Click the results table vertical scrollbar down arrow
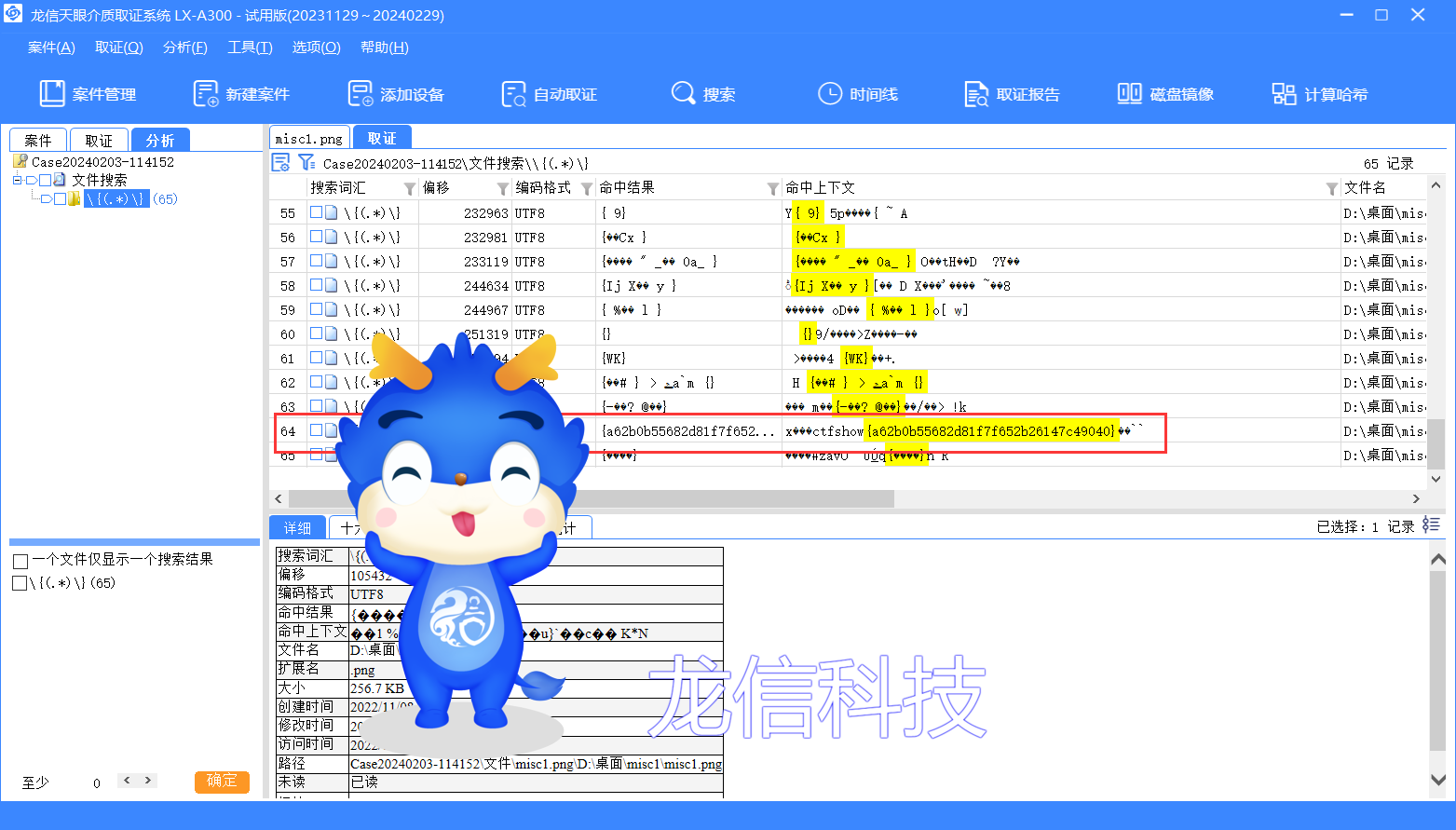This screenshot has height=830, width=1456. (1436, 478)
